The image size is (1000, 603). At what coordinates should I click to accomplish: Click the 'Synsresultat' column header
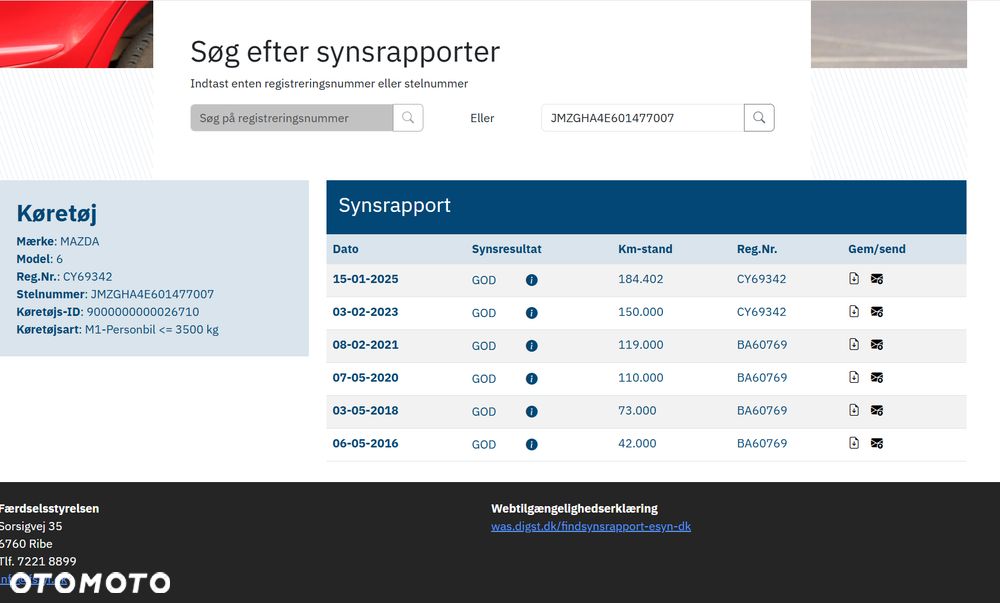(x=506, y=249)
